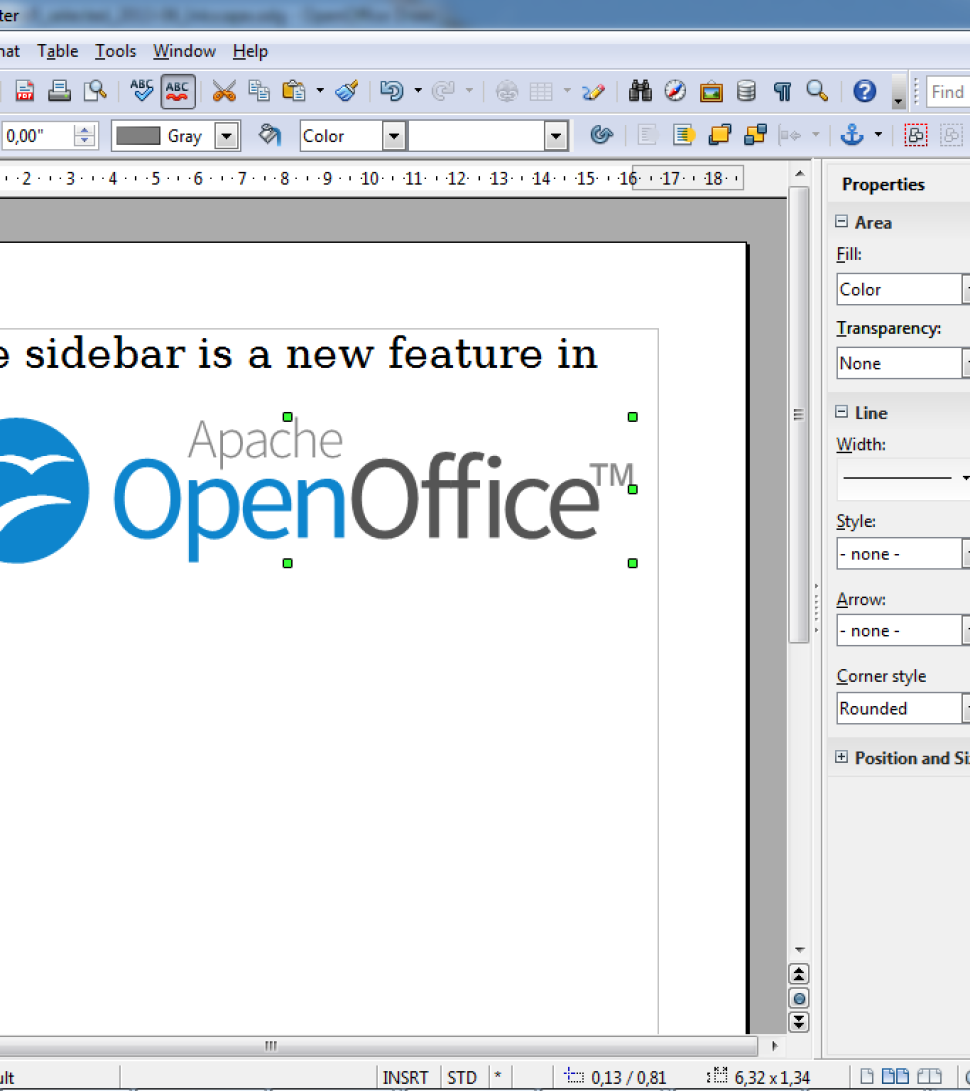
Task: Toggle Show Draw Functions
Action: click(594, 91)
